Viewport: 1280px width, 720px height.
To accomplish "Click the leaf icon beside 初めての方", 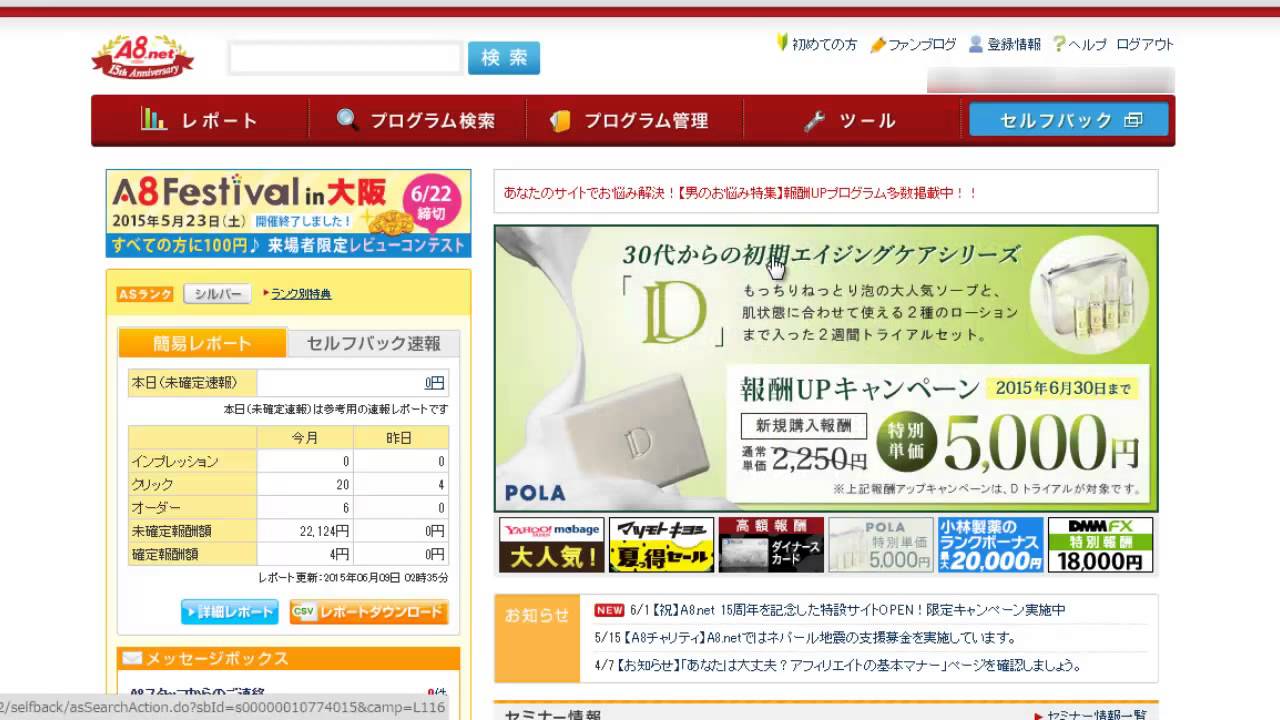I will click(x=783, y=43).
